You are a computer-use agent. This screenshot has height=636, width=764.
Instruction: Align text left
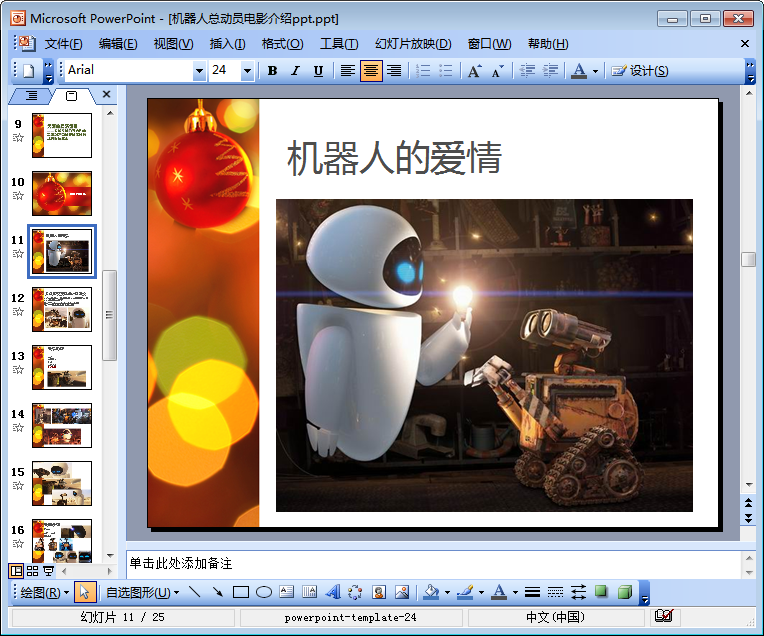[347, 71]
